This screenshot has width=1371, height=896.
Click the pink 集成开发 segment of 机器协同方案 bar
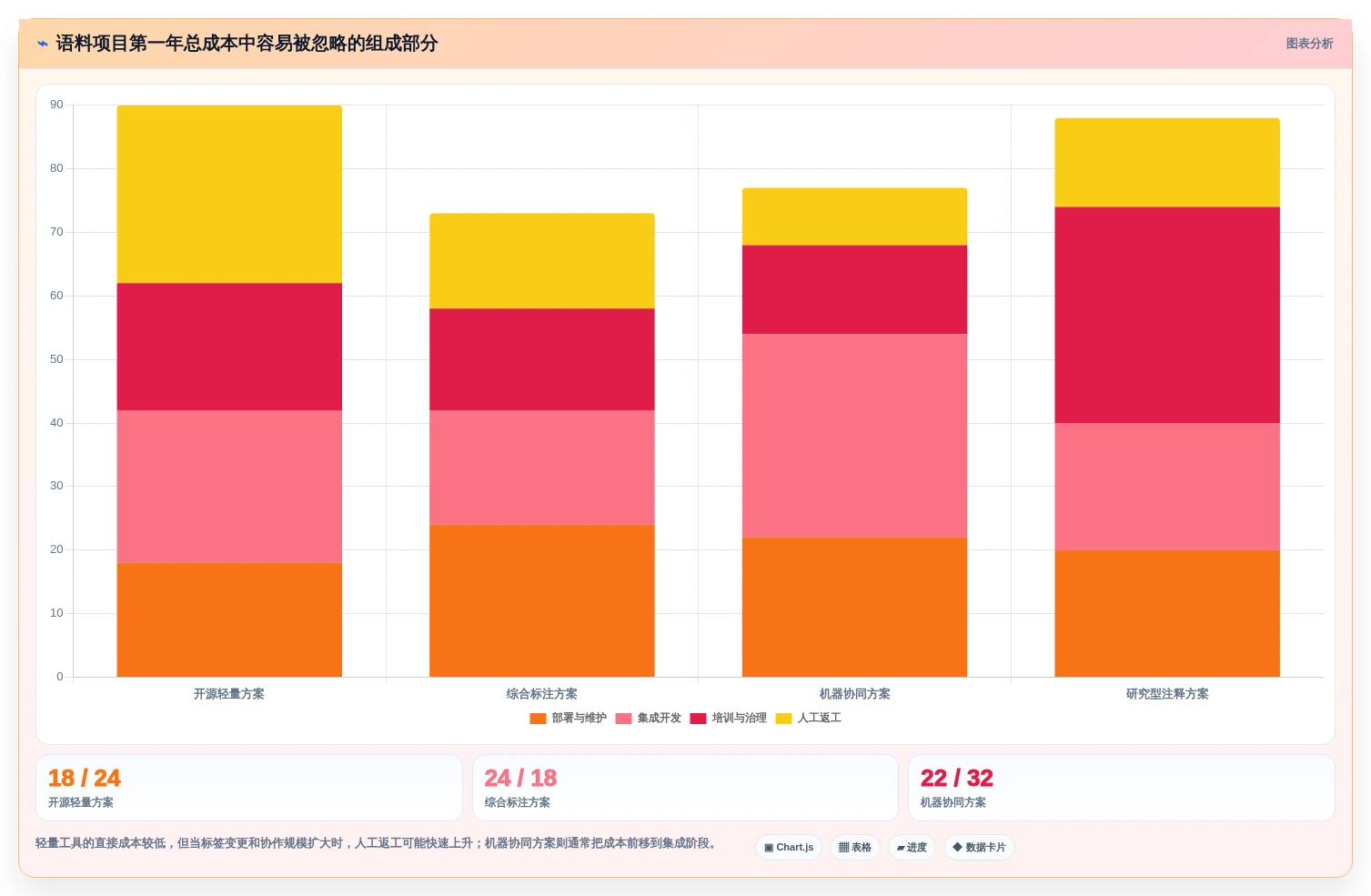click(855, 436)
